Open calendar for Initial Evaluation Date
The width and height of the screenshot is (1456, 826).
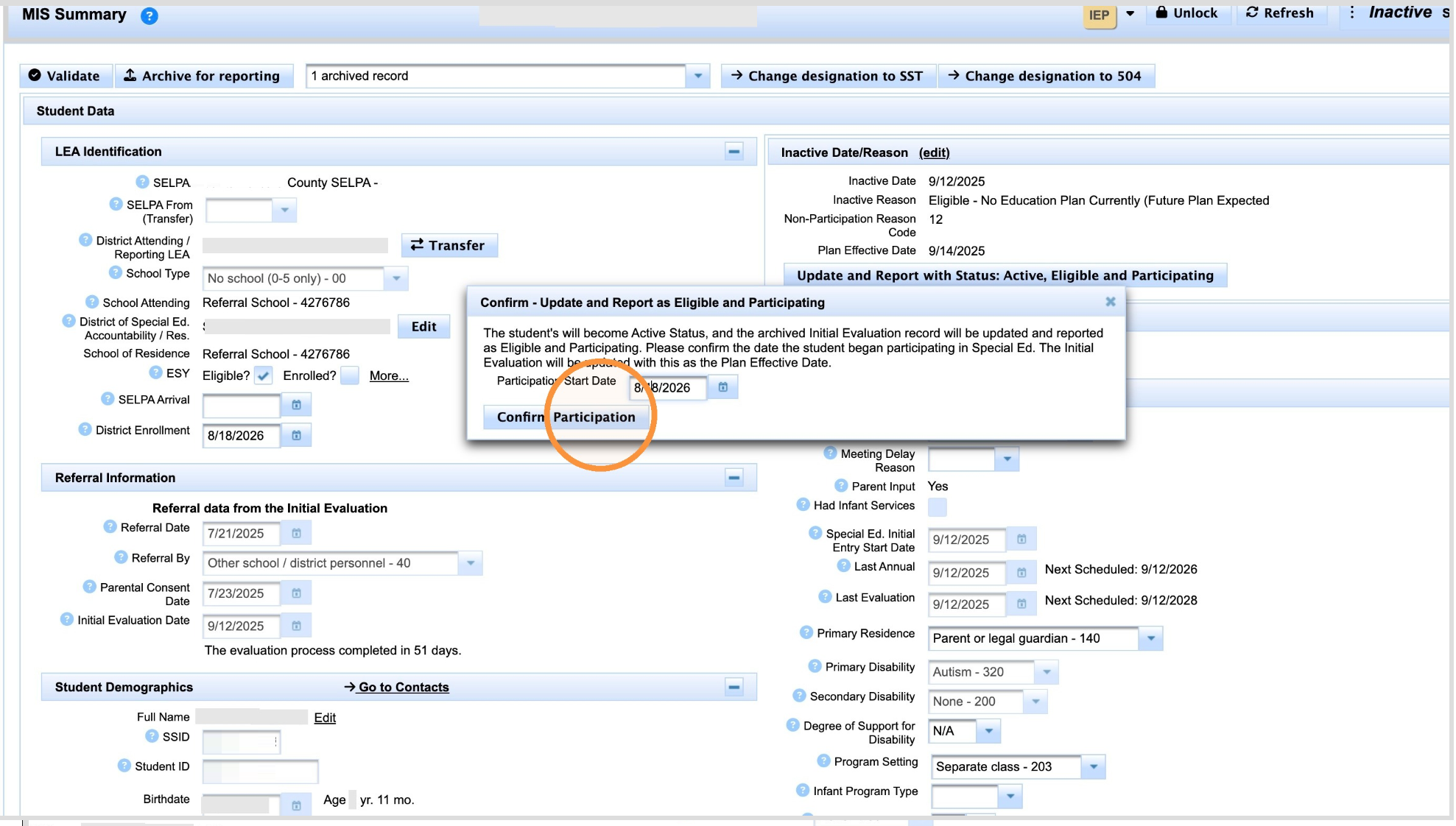296,626
